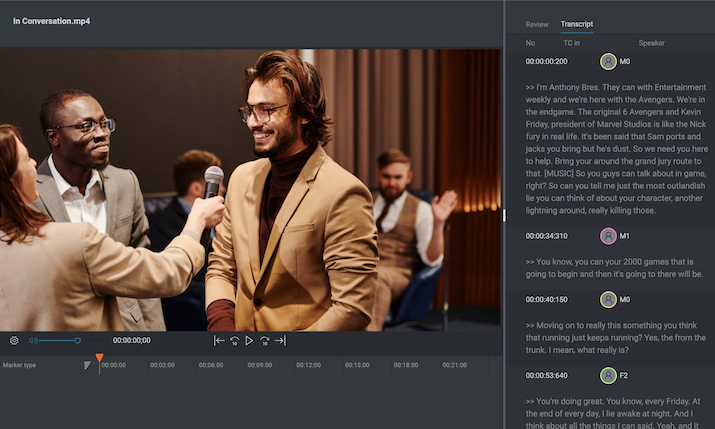
Task: Jump to end of video
Action: coord(280,340)
